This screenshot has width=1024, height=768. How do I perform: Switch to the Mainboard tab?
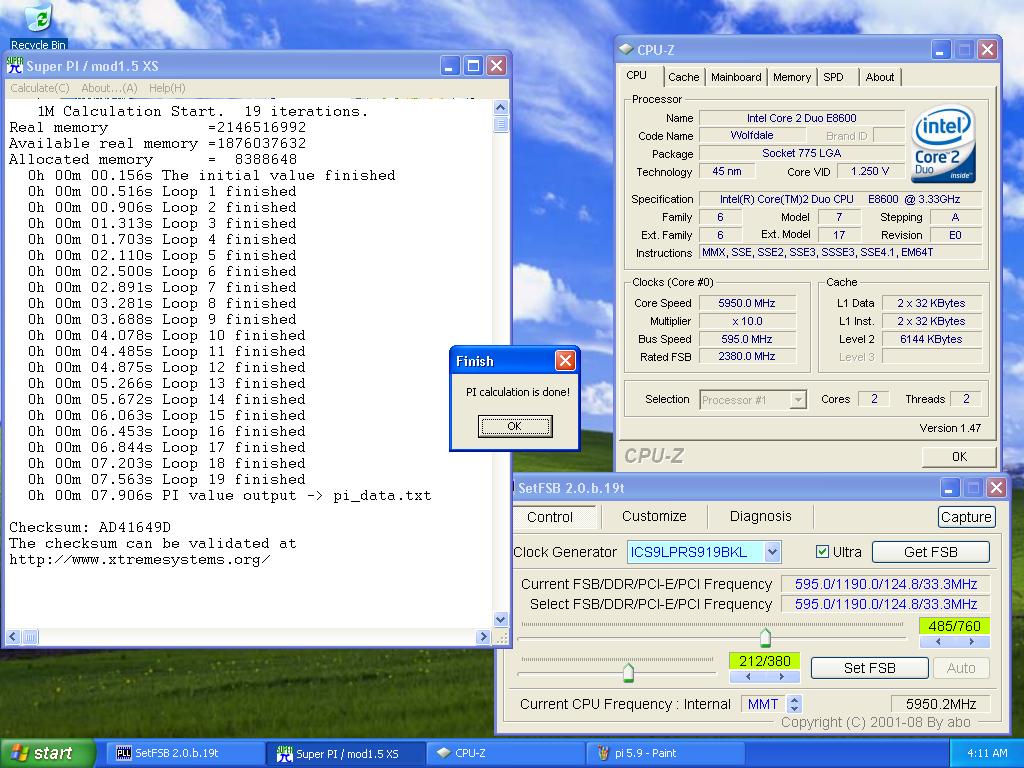(736, 77)
